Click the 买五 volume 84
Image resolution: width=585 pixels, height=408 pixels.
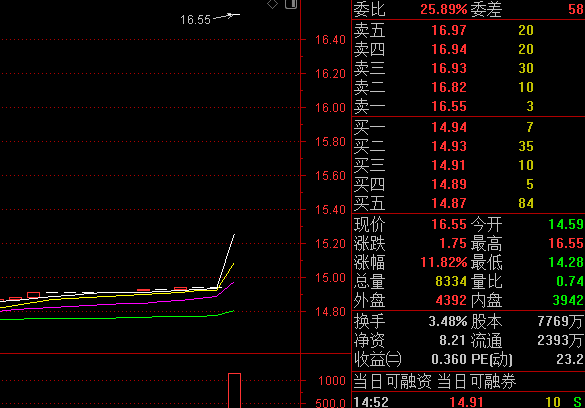pos(526,203)
